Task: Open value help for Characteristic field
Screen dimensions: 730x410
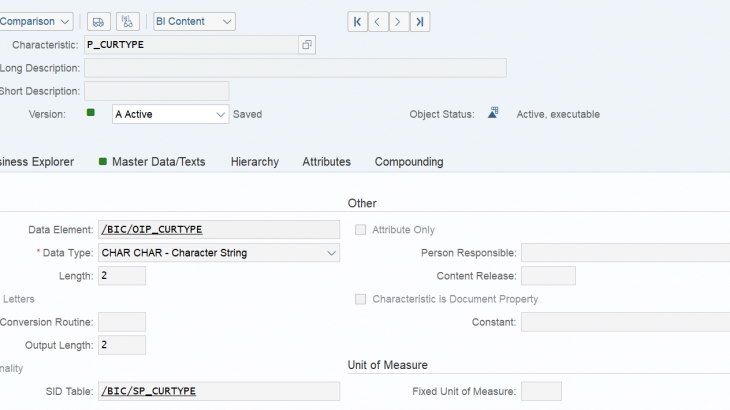Action: (307, 45)
